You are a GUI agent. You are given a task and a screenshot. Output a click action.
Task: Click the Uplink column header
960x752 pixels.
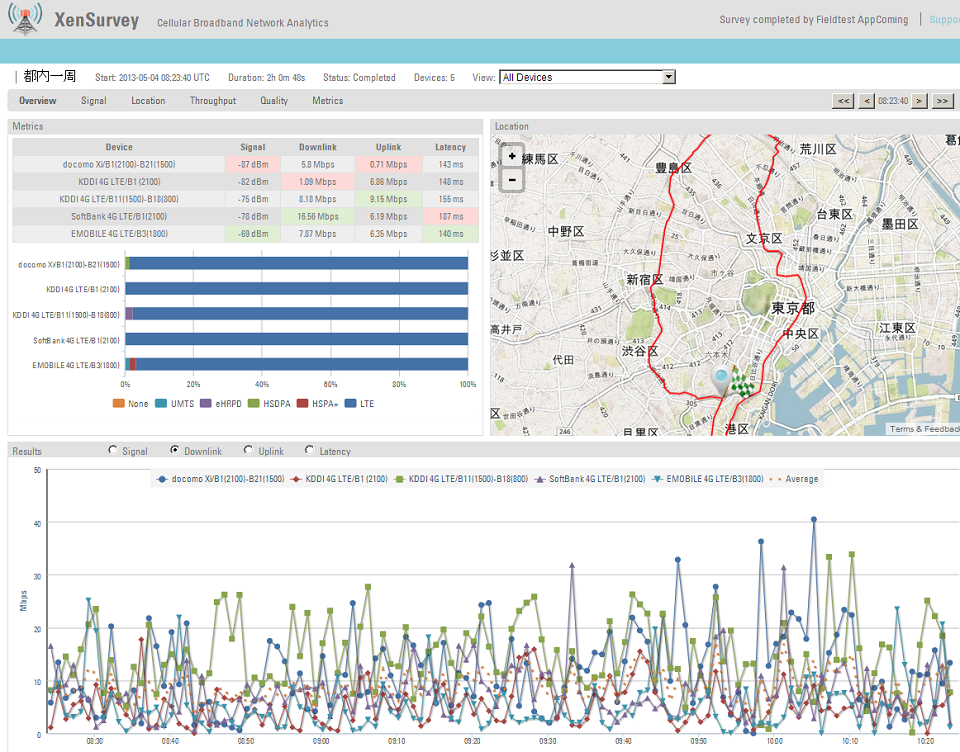[389, 147]
